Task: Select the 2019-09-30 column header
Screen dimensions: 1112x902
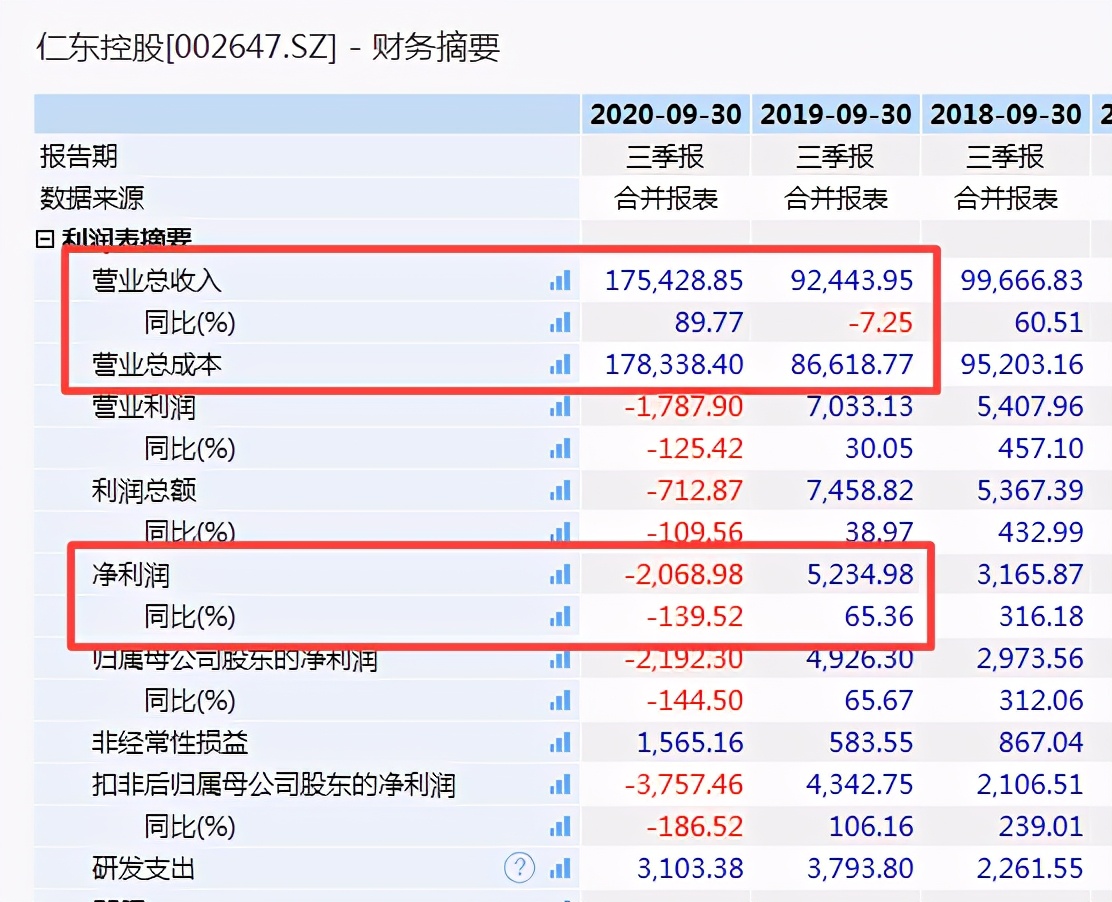Action: [836, 115]
